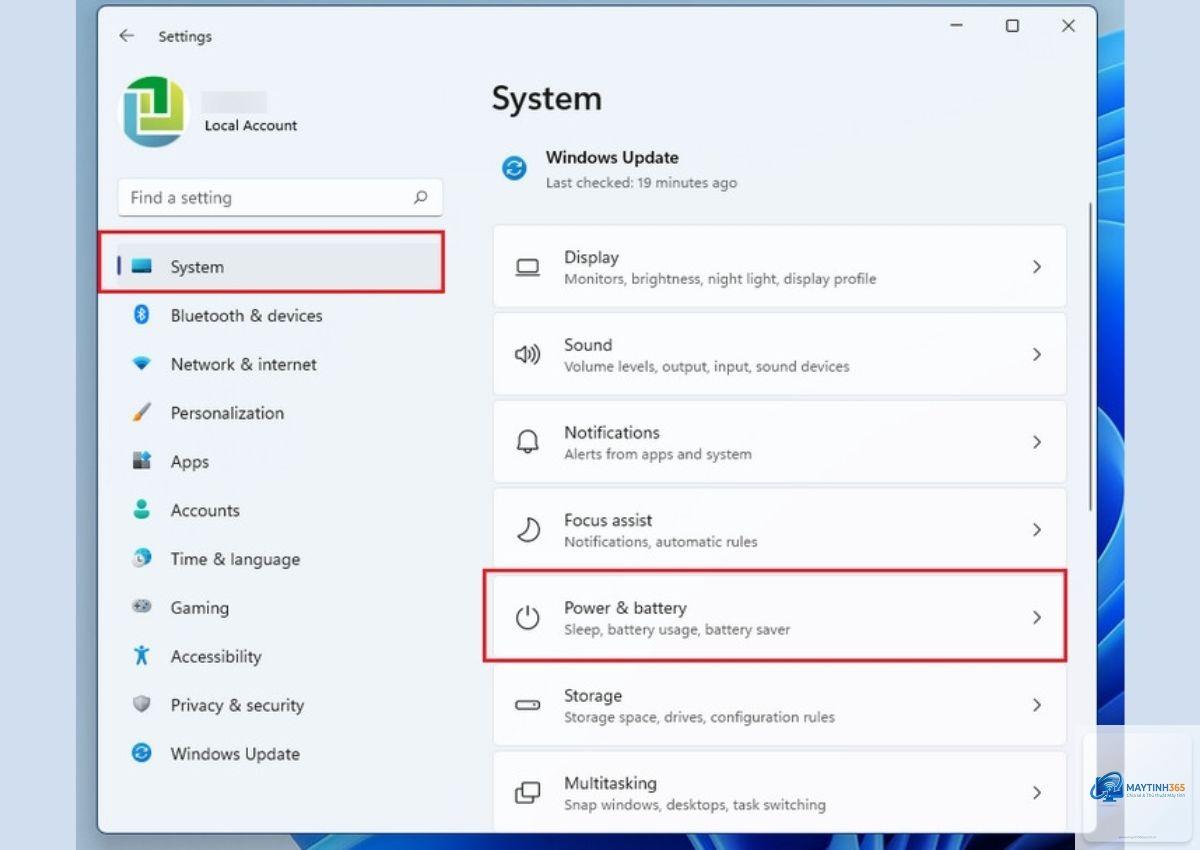
Task: Click the Privacy shield icon
Action: (x=141, y=704)
